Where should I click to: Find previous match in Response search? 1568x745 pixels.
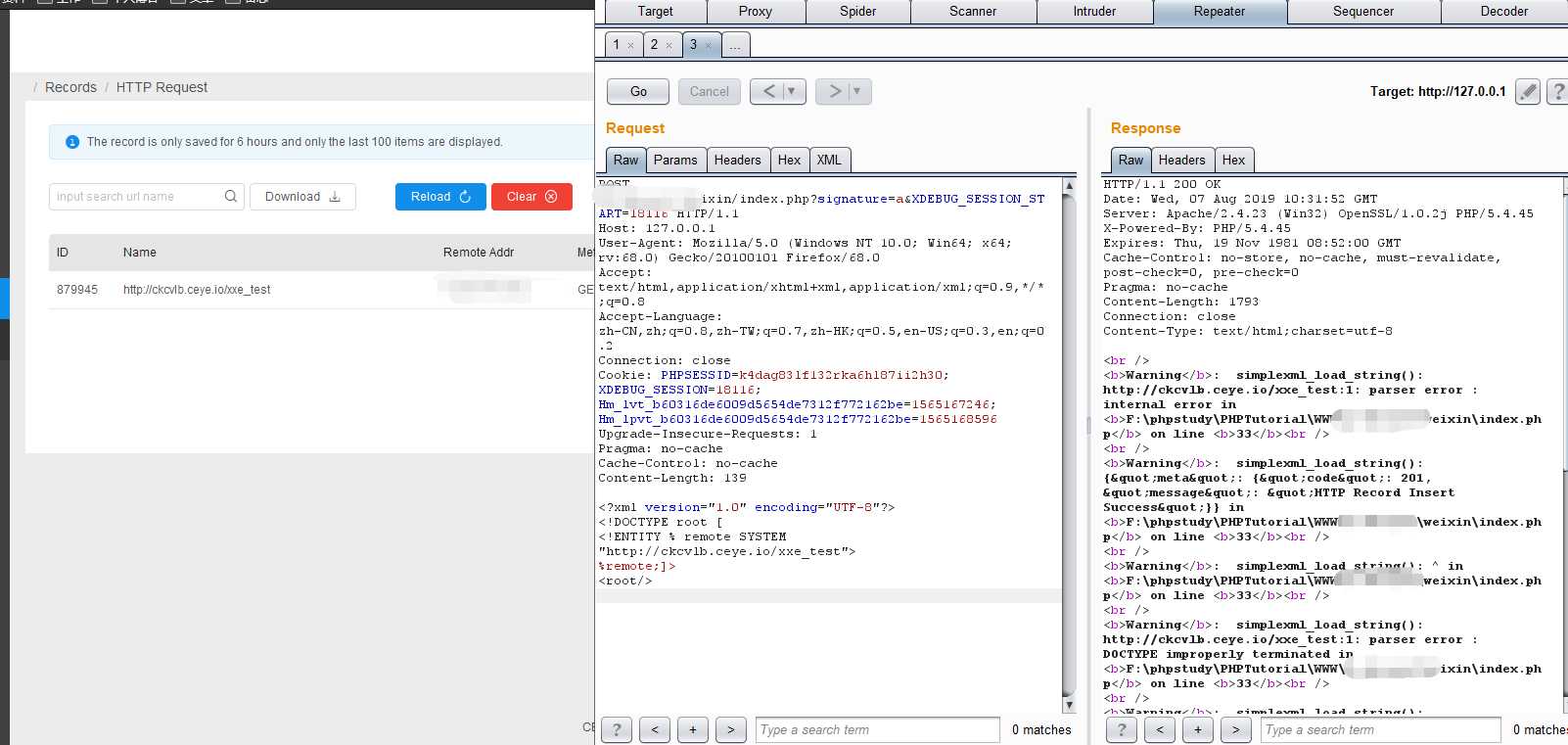(1160, 729)
